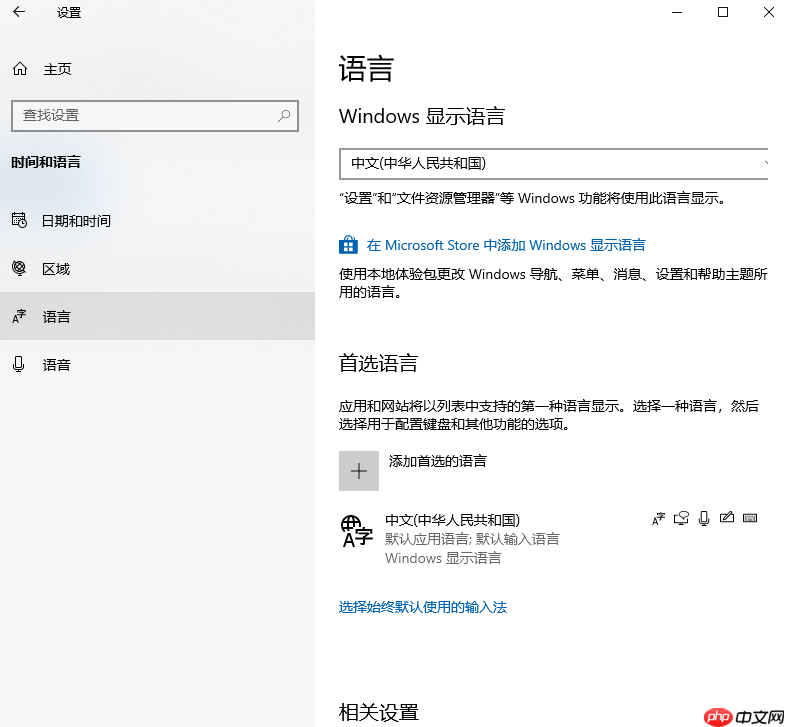
Task: Open 选择始终默认使用的输入法 link
Action: (423, 607)
